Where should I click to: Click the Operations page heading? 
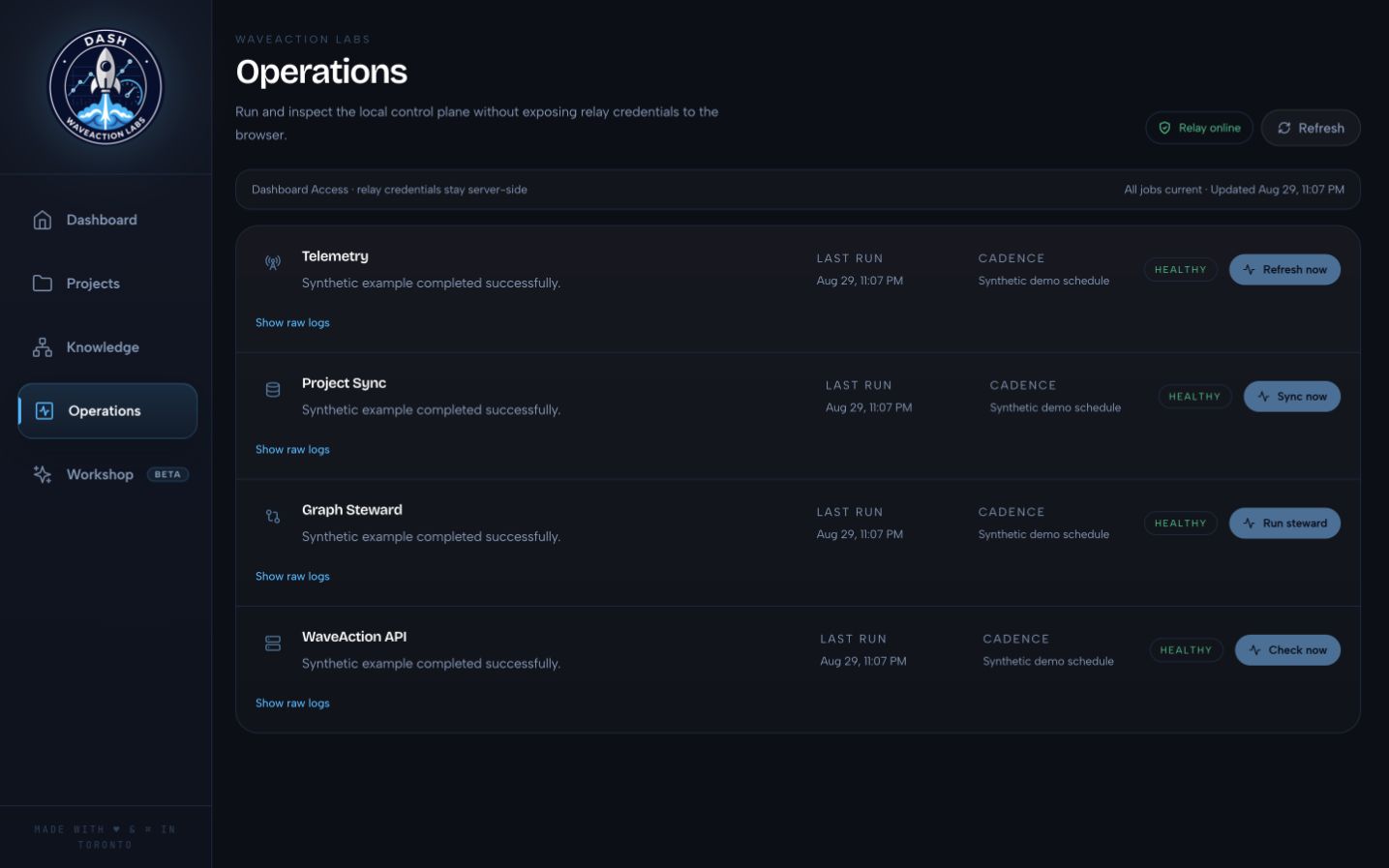point(321,72)
